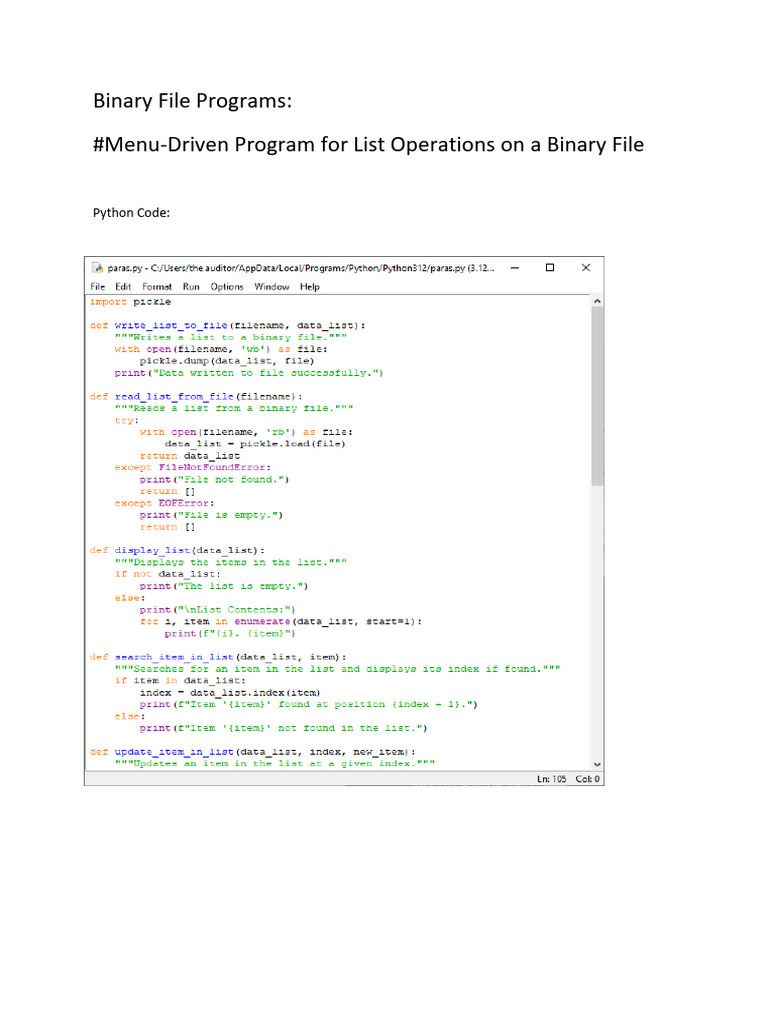Maximize the paras.py editor window
Image resolution: width=768 pixels, height=1024 pixels.
[x=549, y=268]
